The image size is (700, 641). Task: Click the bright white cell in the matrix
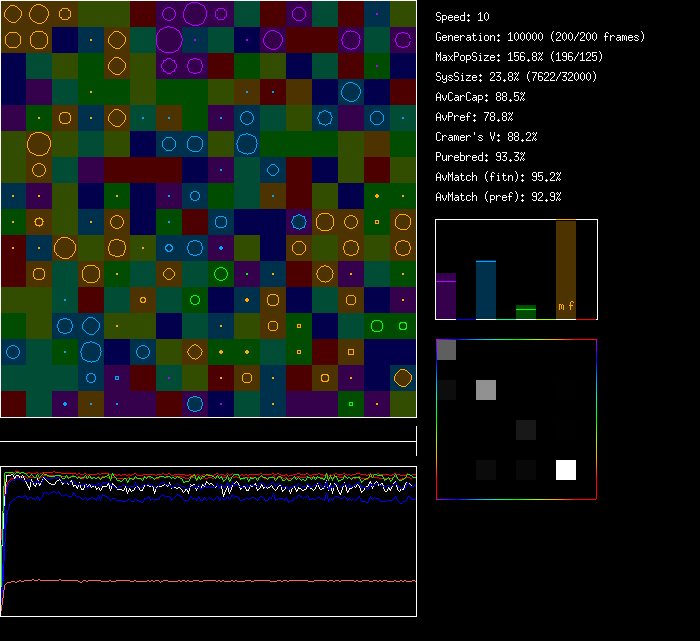coord(566,470)
